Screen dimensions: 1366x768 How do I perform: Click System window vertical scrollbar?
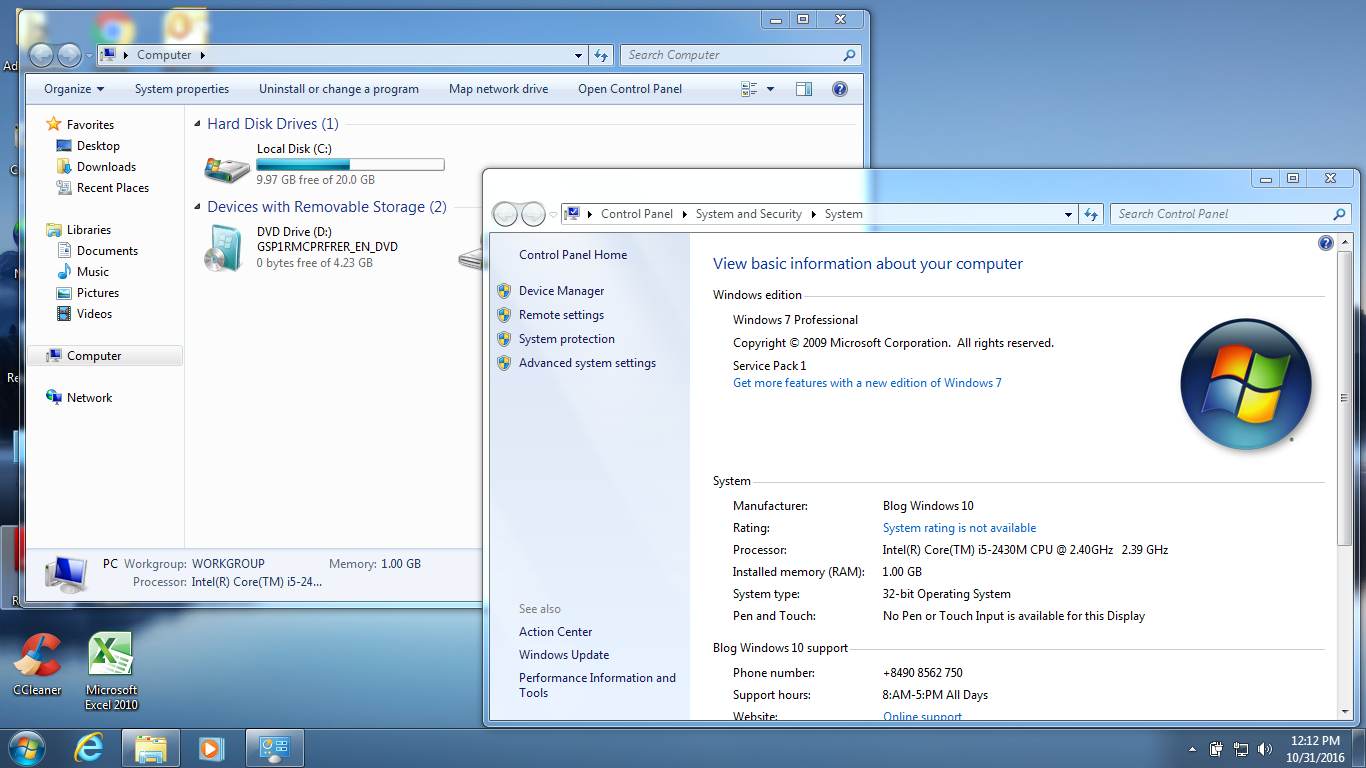tap(1343, 398)
